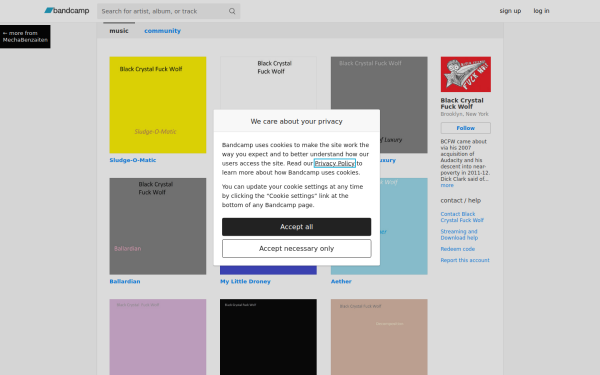Switch to the community tab

click(x=162, y=31)
